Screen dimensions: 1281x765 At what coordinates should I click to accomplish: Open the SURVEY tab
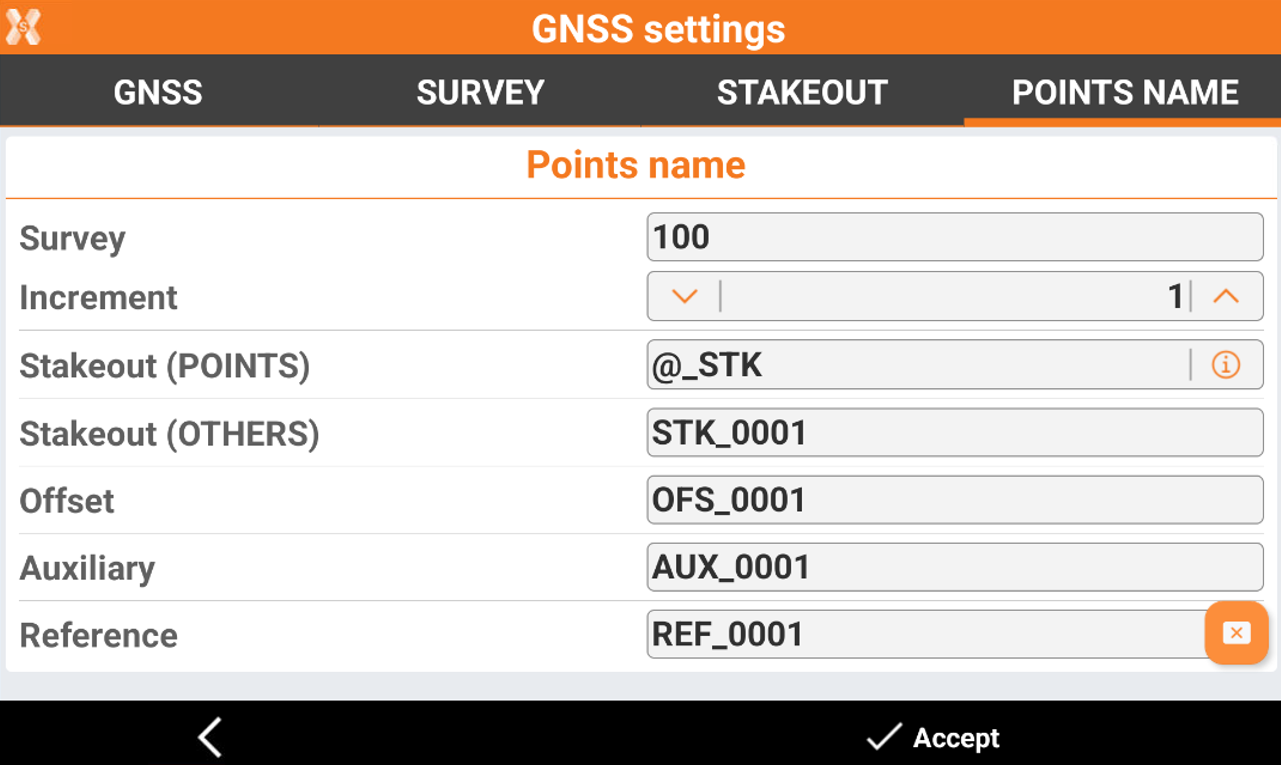click(480, 92)
